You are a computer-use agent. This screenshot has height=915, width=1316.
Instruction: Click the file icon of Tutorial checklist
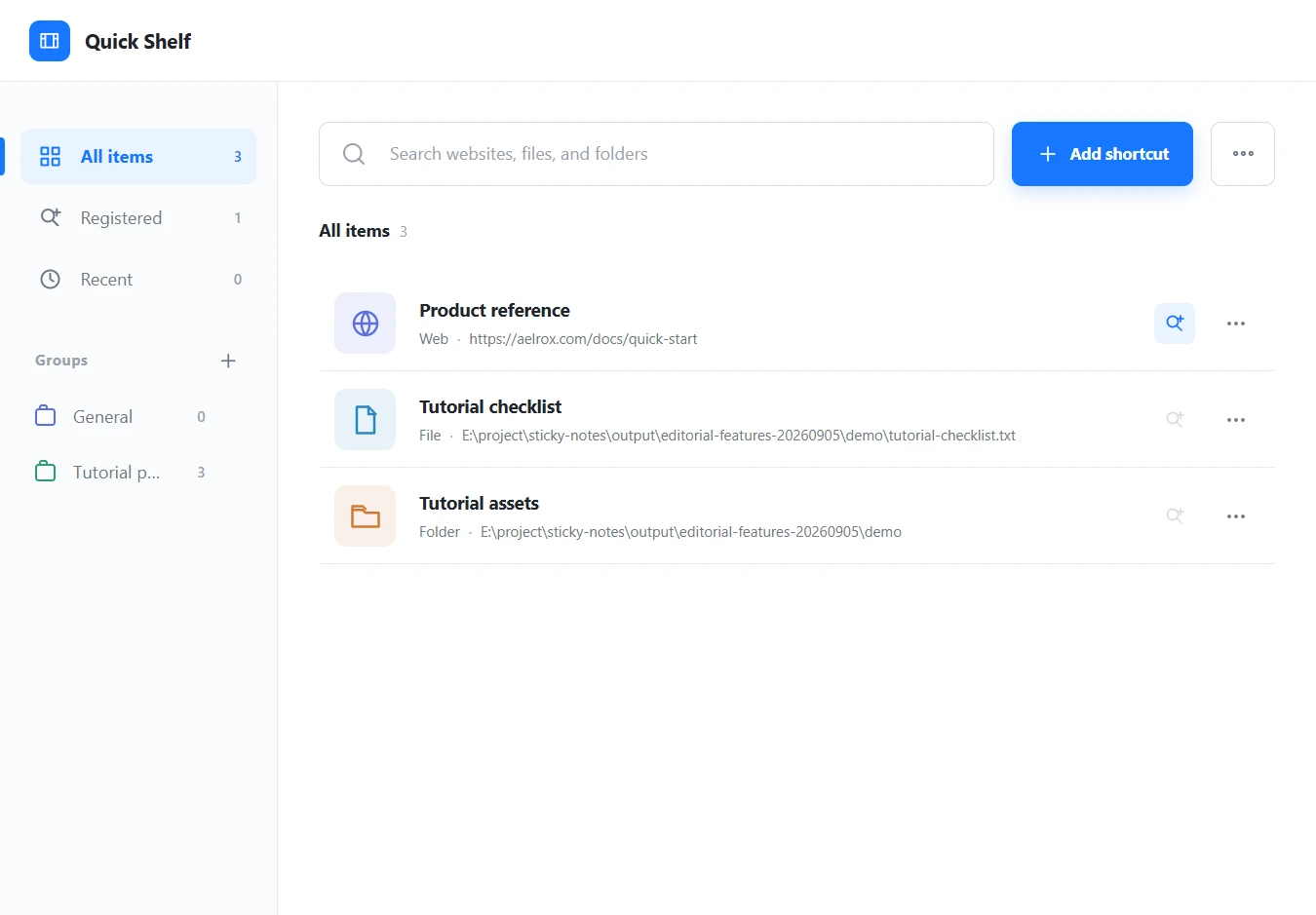(x=366, y=420)
